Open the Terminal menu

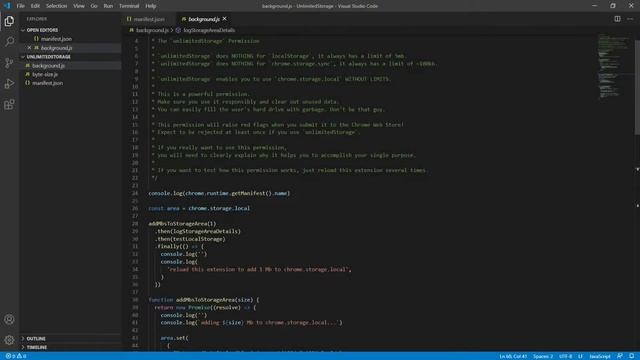coord(129,6)
